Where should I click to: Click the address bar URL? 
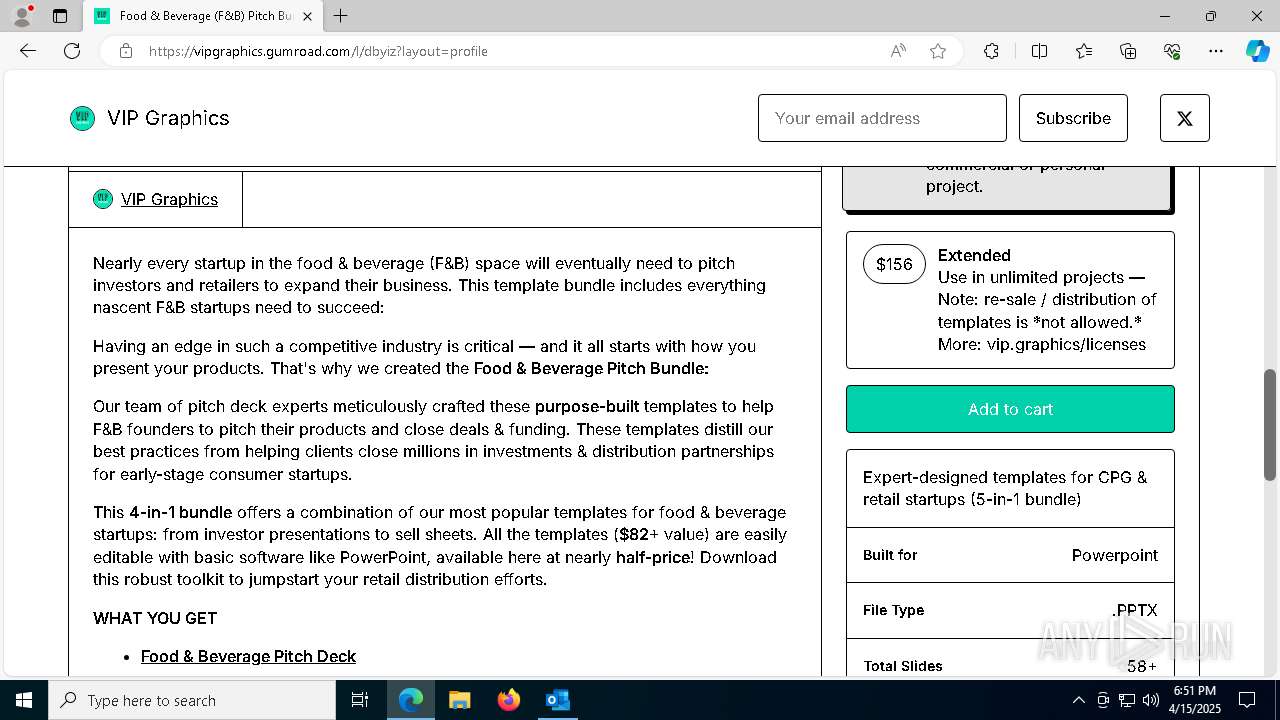click(318, 51)
